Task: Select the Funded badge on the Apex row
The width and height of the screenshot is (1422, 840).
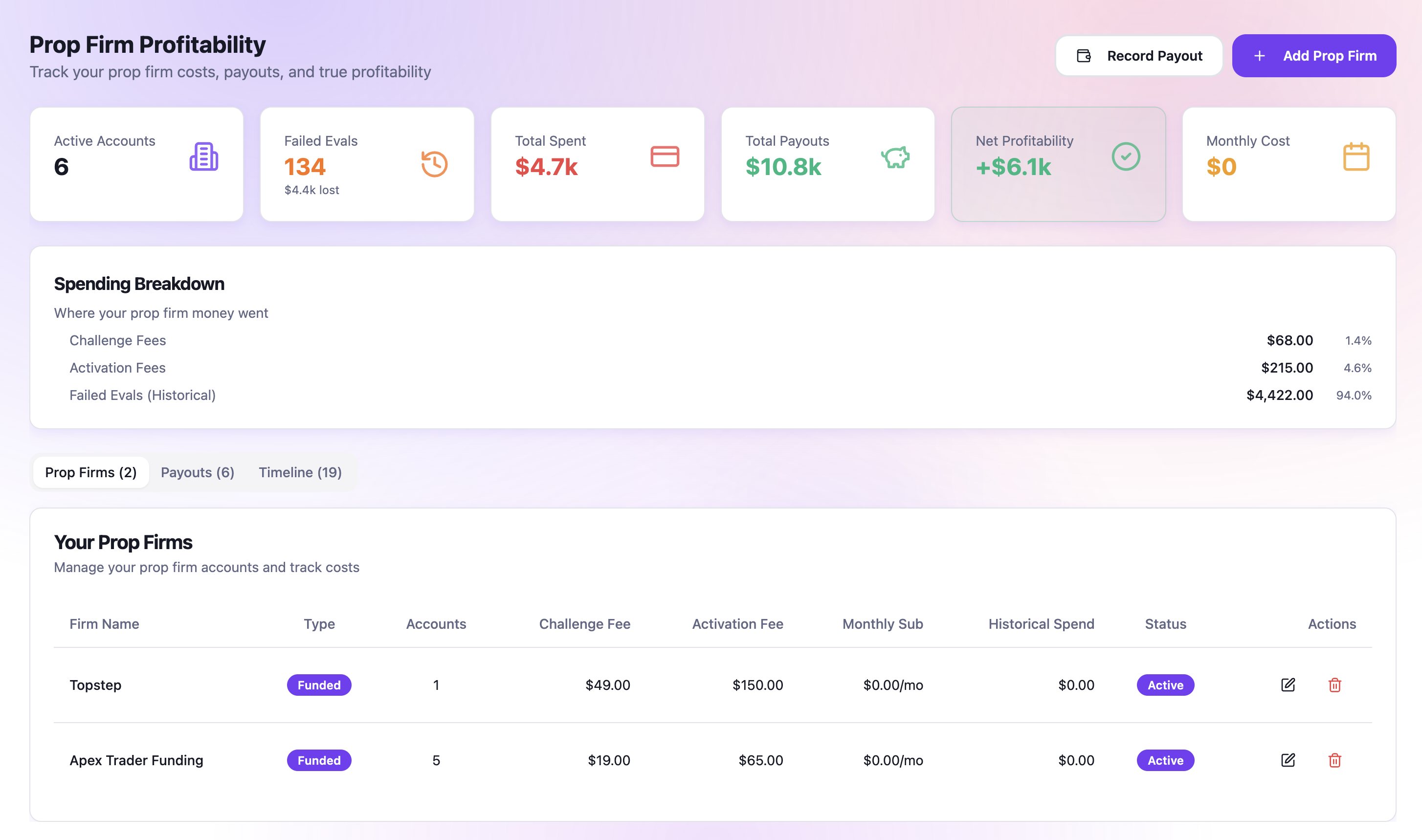Action: (x=319, y=760)
